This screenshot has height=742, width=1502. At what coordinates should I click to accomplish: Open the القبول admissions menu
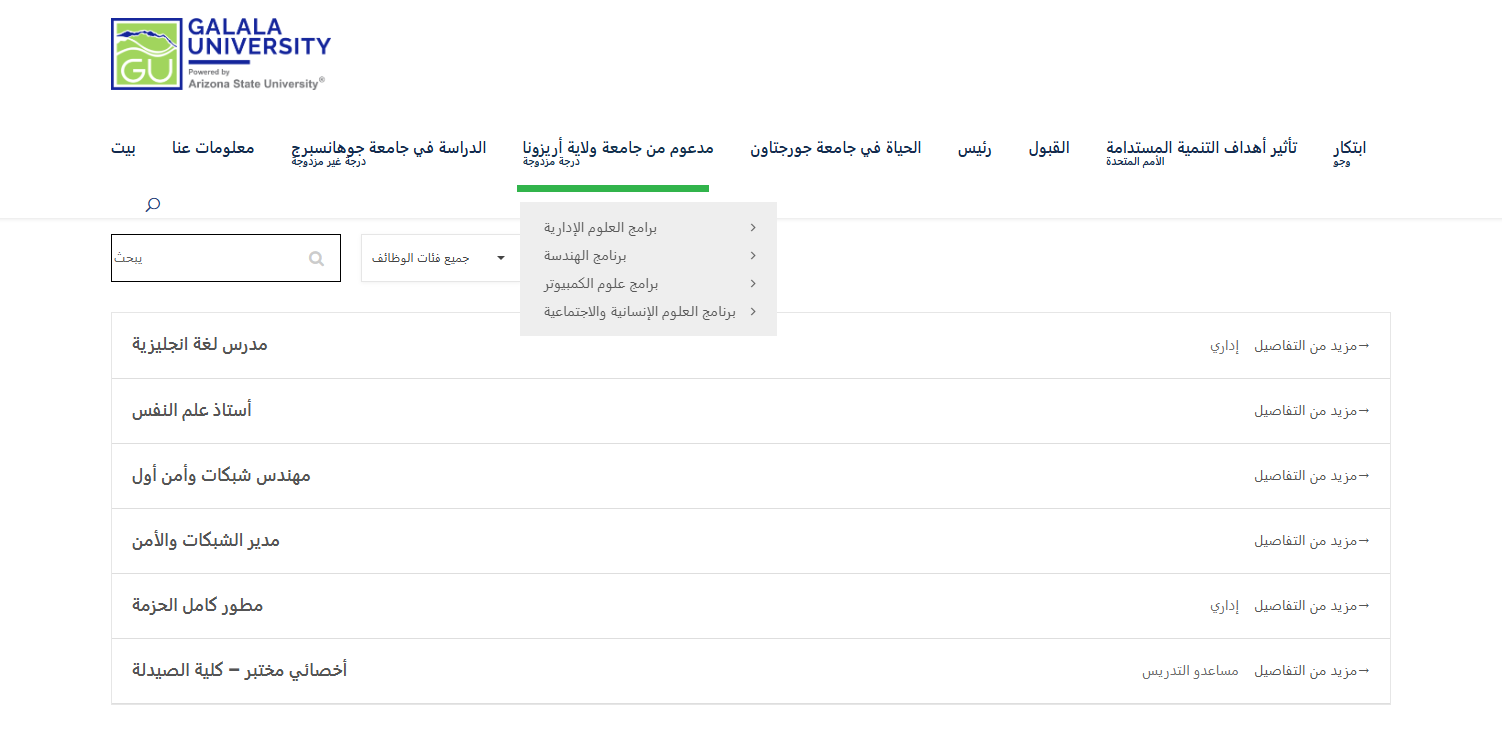click(x=1049, y=148)
